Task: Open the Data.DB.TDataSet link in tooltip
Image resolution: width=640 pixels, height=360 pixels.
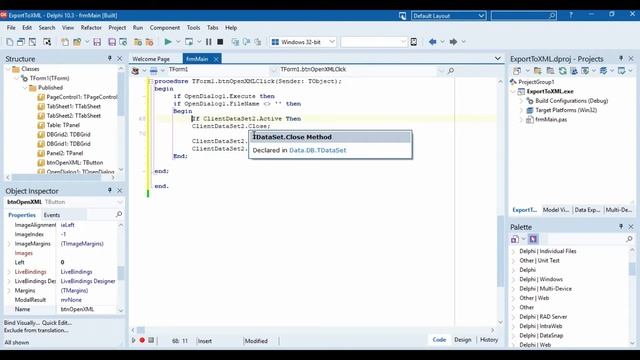Action: pyautogui.click(x=318, y=150)
